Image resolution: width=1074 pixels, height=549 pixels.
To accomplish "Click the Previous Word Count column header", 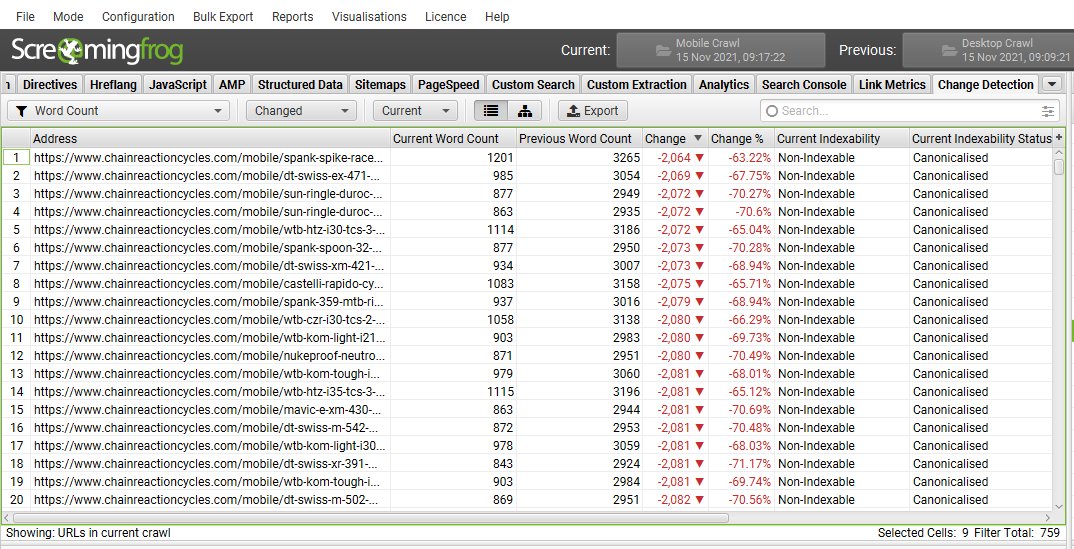I will click(x=579, y=138).
